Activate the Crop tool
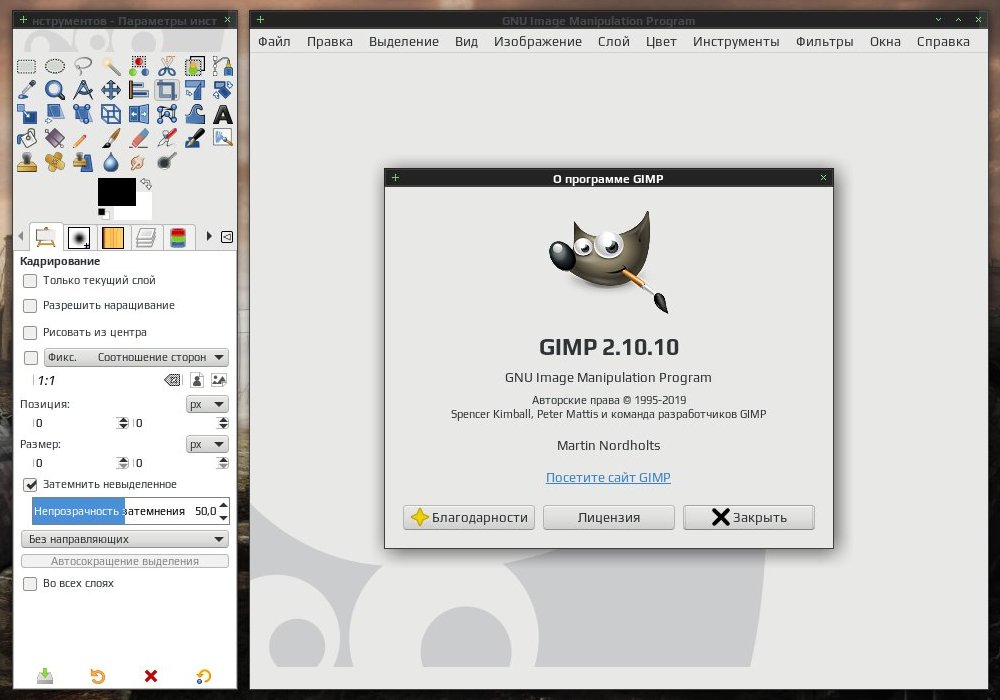1000x700 pixels. click(166, 90)
